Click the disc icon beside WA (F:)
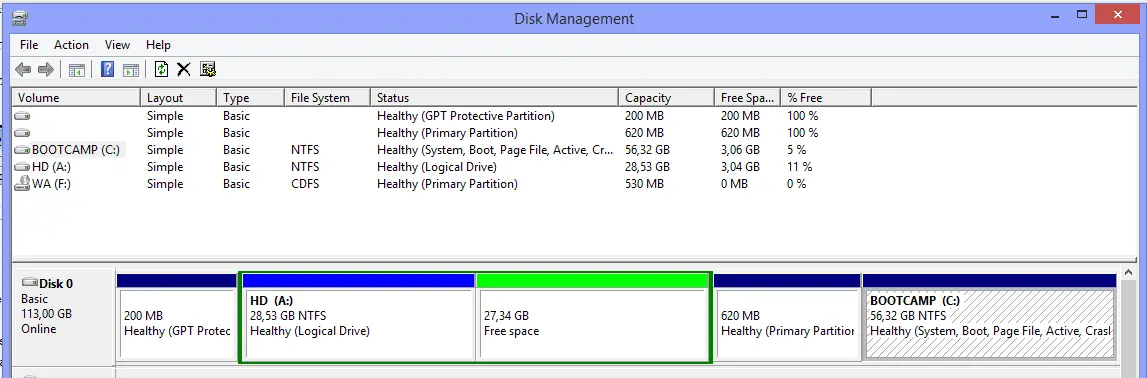This screenshot has height=378, width=1147. pyautogui.click(x=23, y=183)
